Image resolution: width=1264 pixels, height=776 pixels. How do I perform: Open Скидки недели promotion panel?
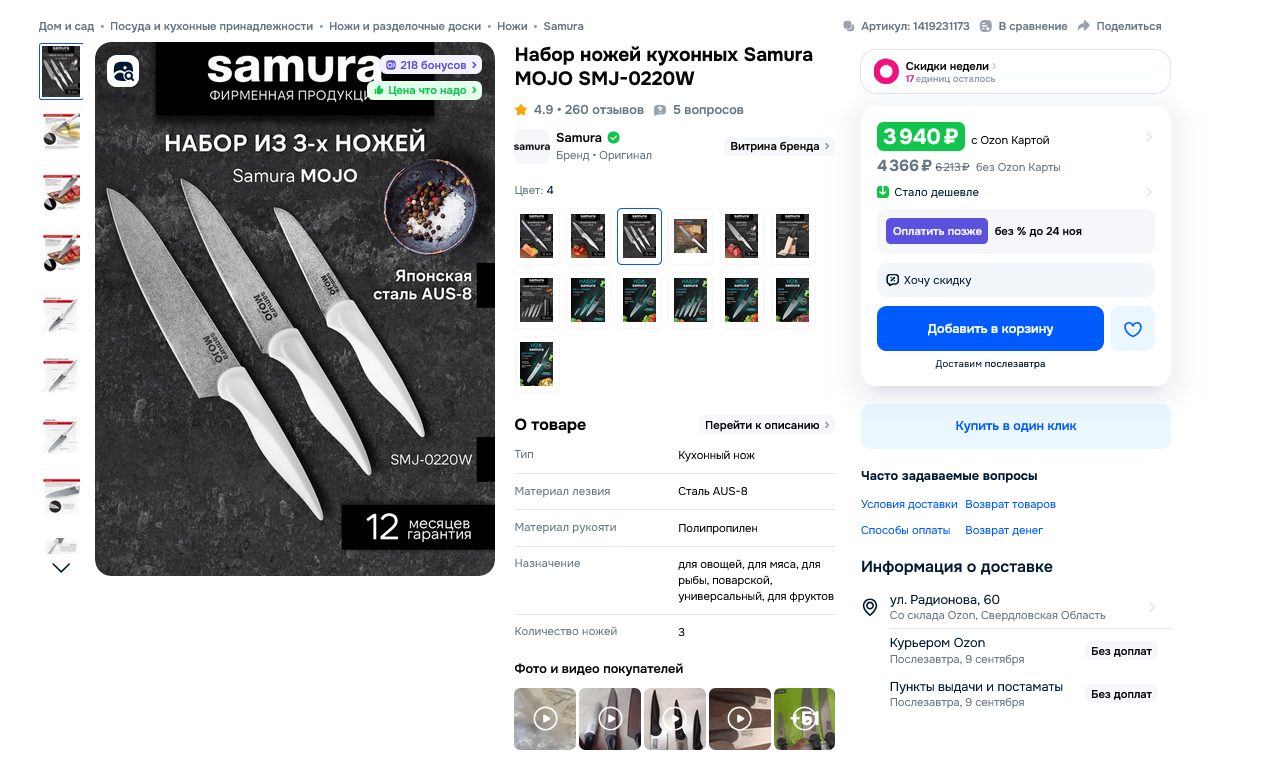click(1015, 71)
